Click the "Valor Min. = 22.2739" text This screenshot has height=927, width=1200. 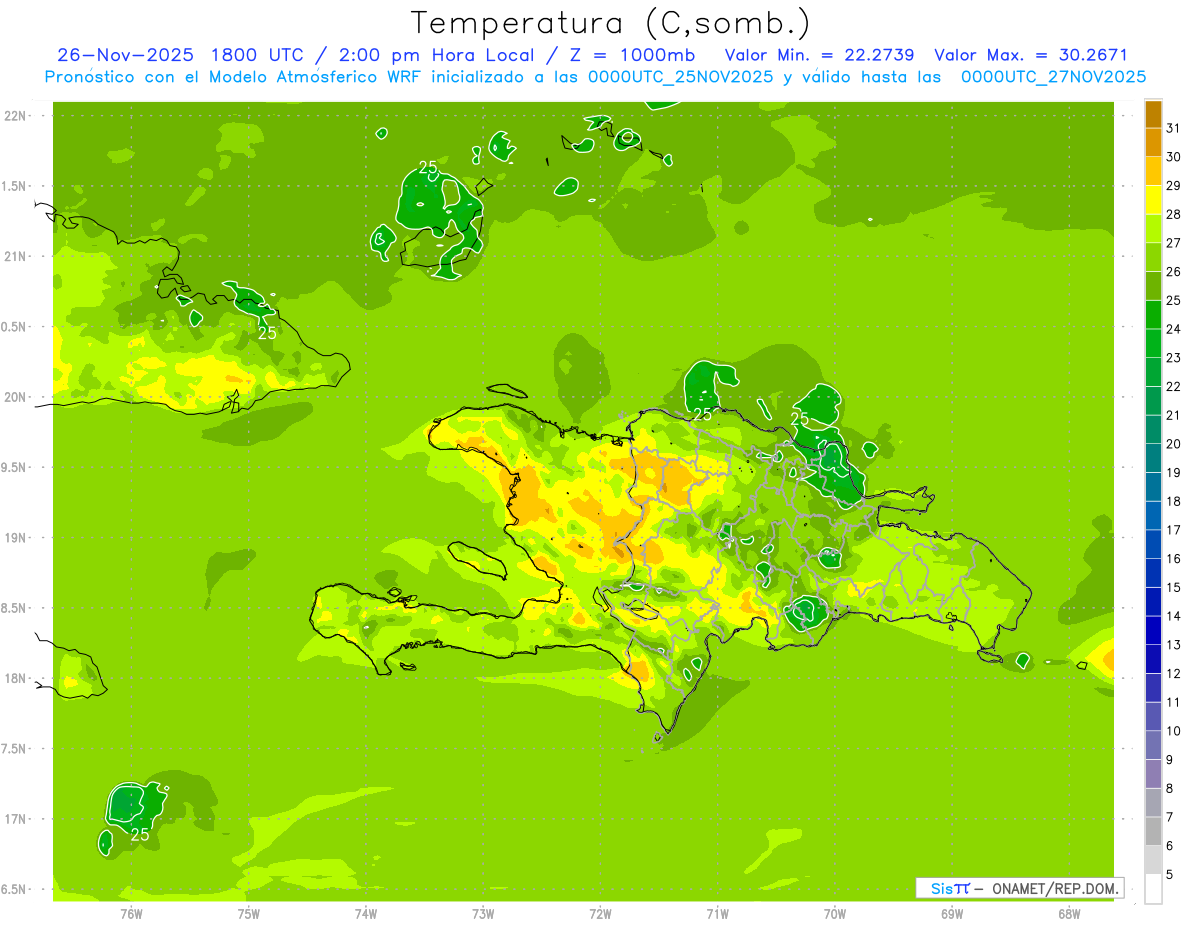coord(819,55)
